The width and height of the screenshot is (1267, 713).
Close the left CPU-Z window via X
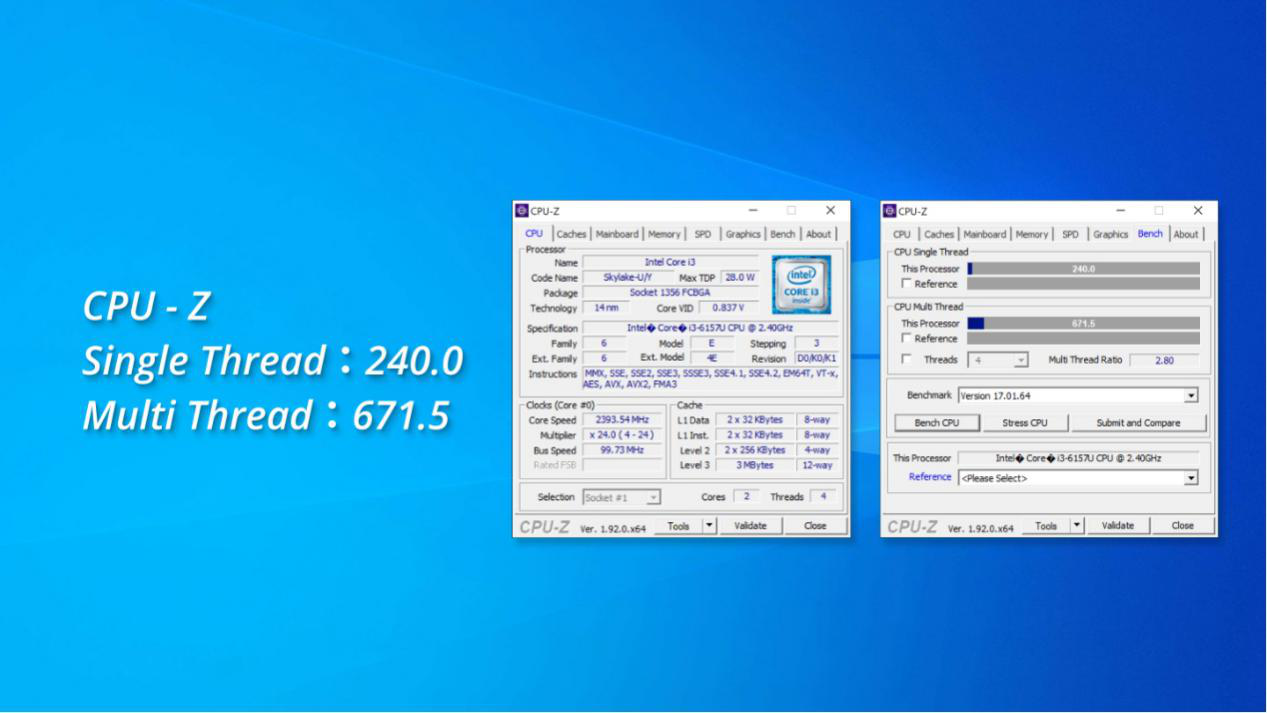pos(830,211)
